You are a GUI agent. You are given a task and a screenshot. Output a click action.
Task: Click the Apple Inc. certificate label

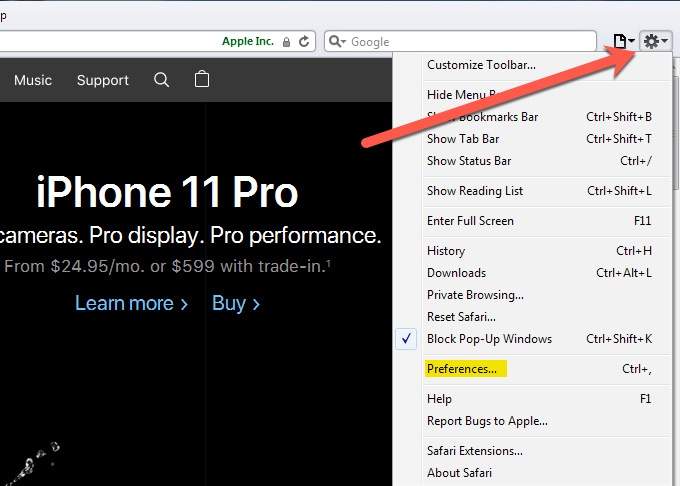pos(248,41)
